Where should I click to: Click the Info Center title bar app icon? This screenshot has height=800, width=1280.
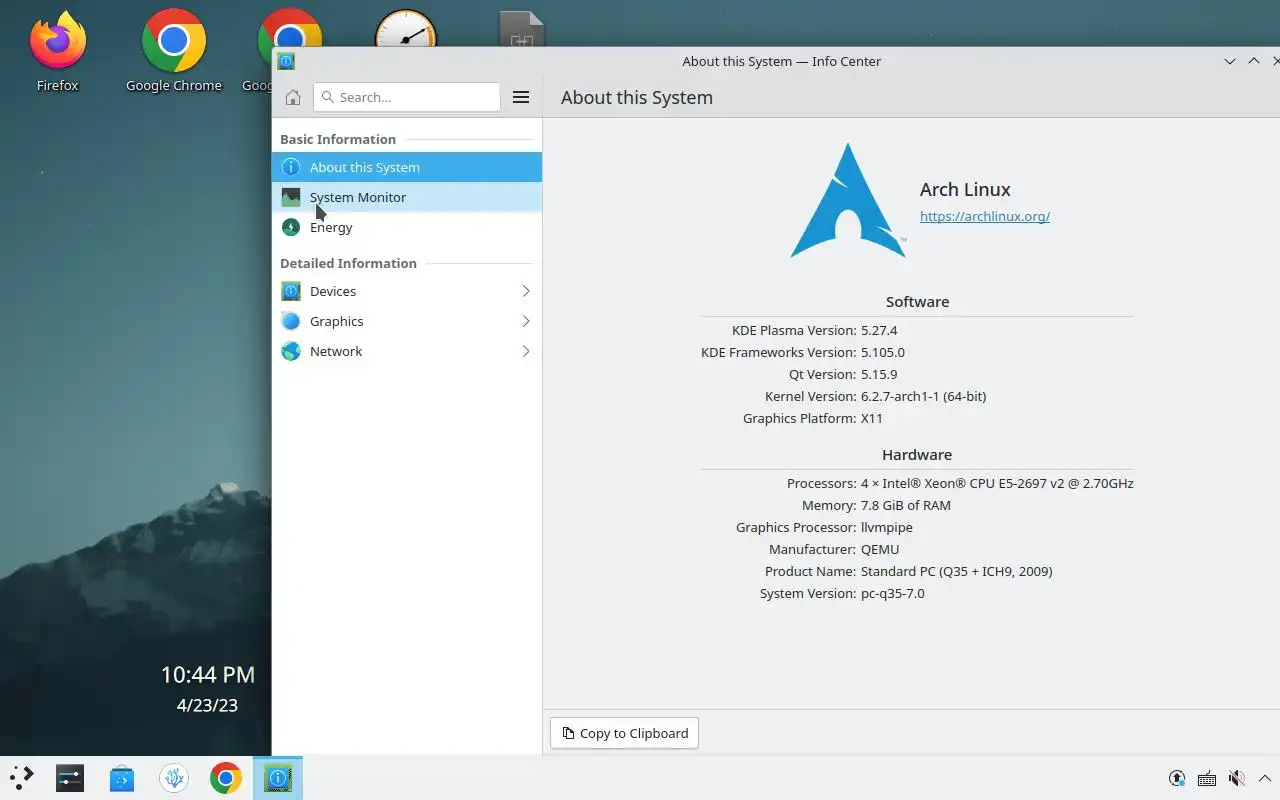pos(286,61)
